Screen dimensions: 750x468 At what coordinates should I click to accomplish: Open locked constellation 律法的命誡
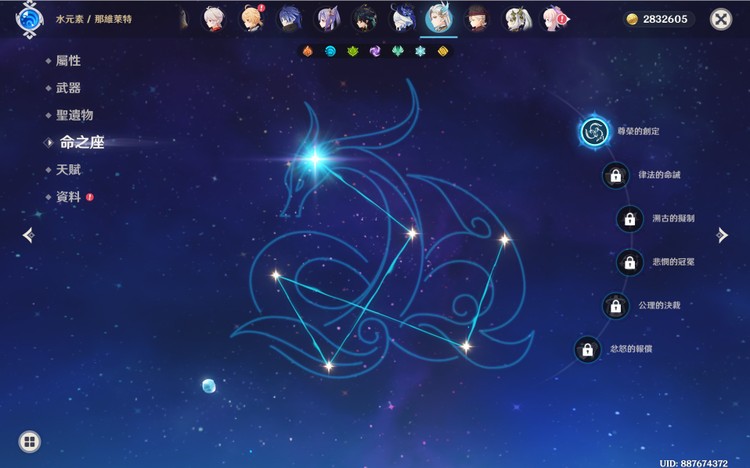pos(616,176)
